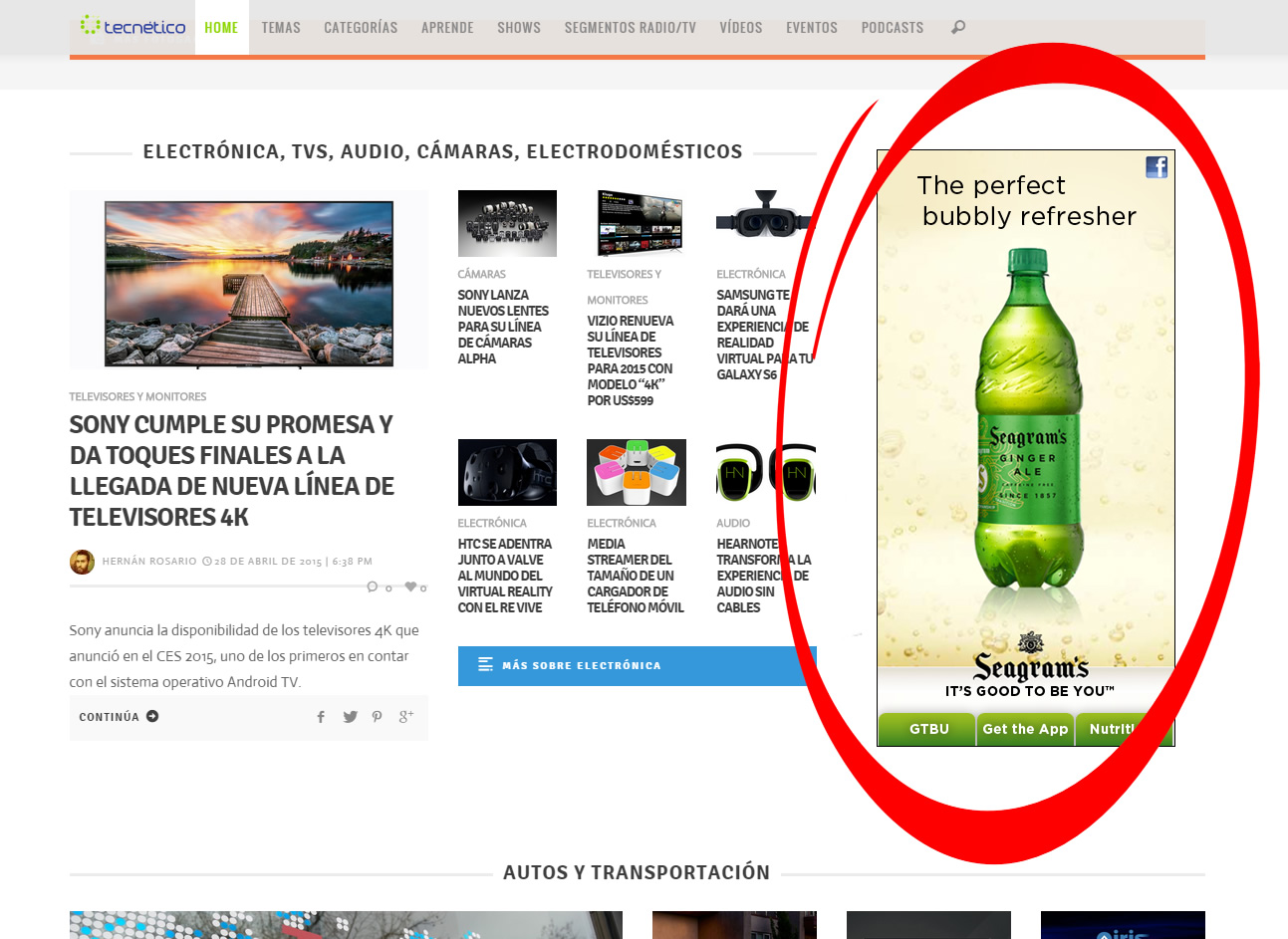The width and height of the screenshot is (1288, 939).
Task: Open the Samsung VR headset thumbnail
Action: pyautogui.click(x=766, y=223)
